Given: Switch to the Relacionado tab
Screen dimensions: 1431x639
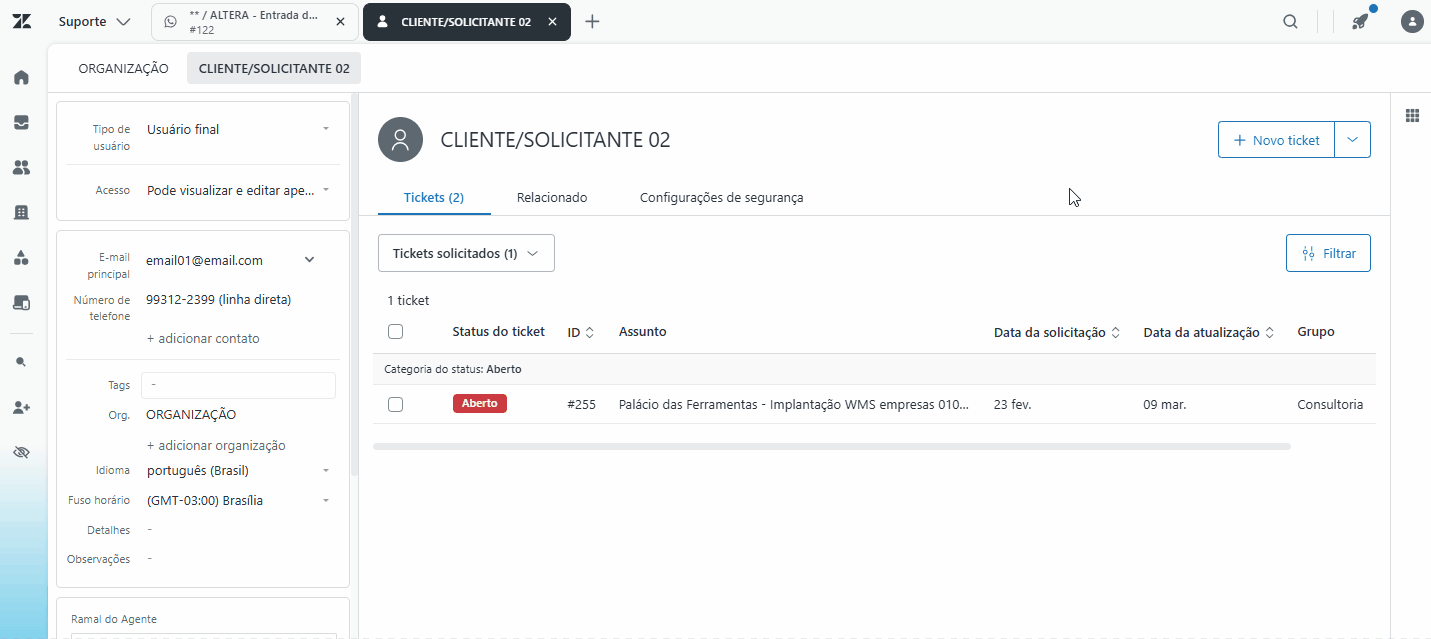Looking at the screenshot, I should tap(552, 197).
